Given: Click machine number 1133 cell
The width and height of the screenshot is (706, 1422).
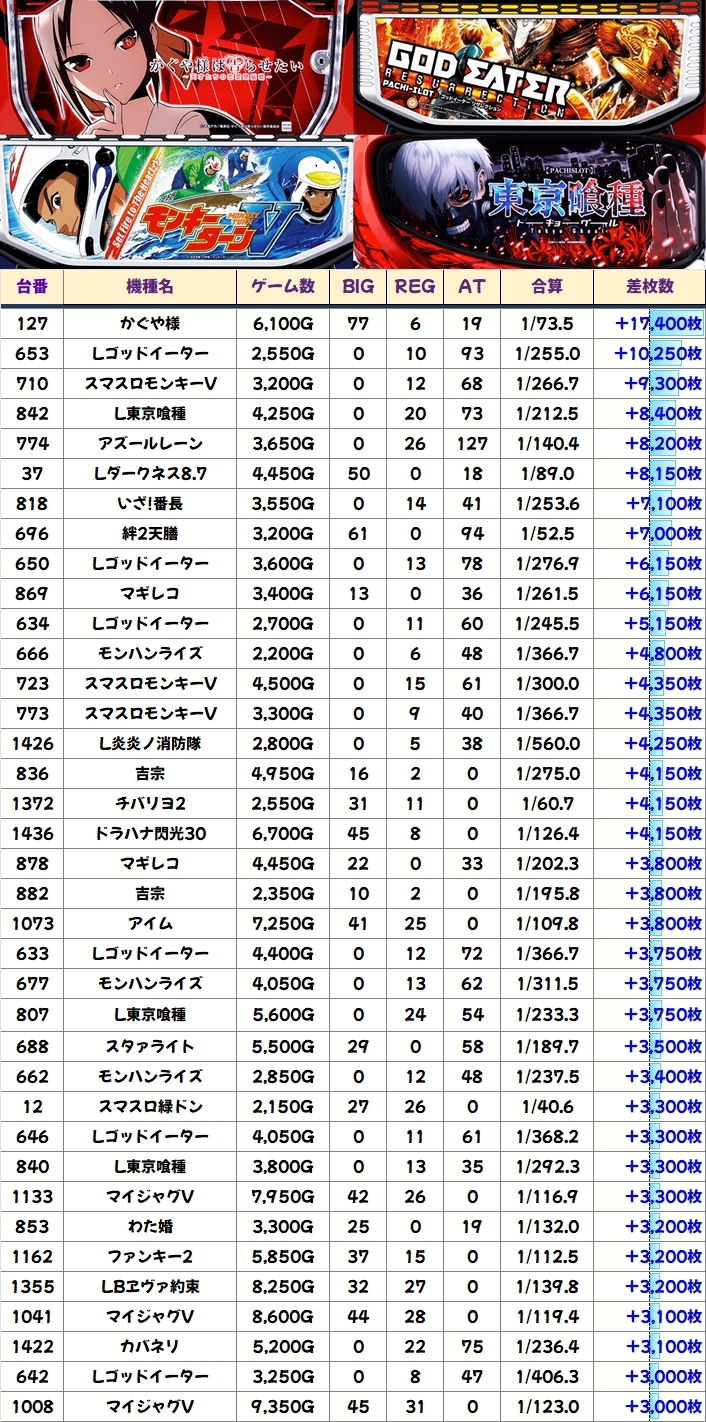Looking at the screenshot, I should 32,1196.
